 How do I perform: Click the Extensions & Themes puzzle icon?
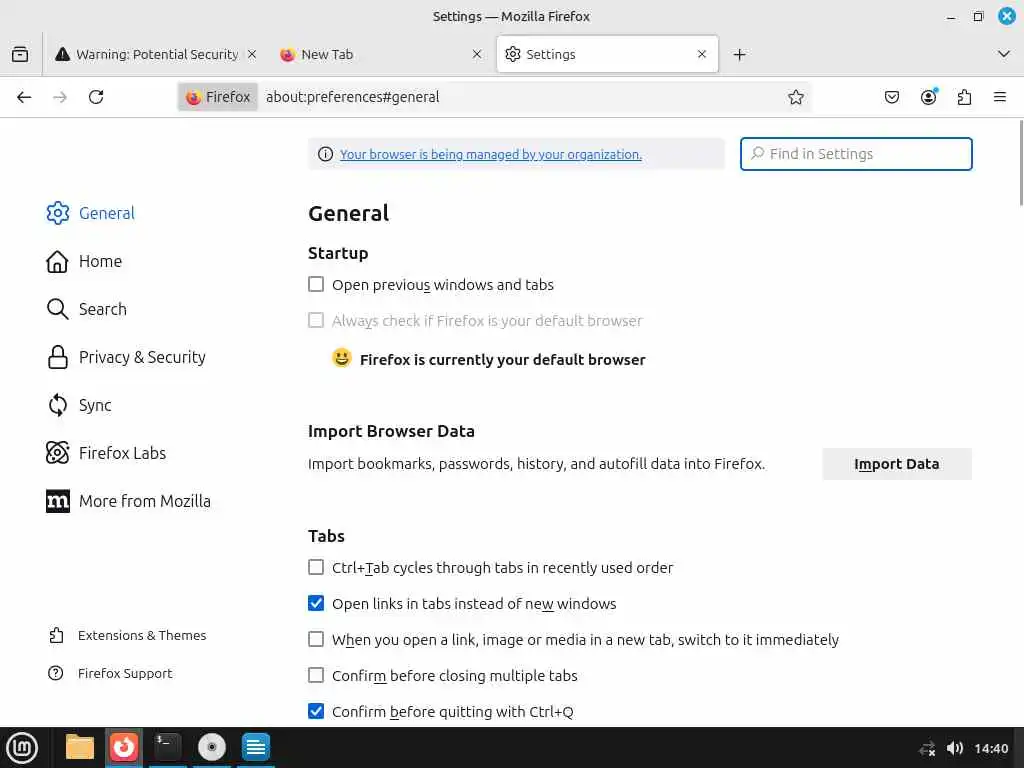(56, 635)
